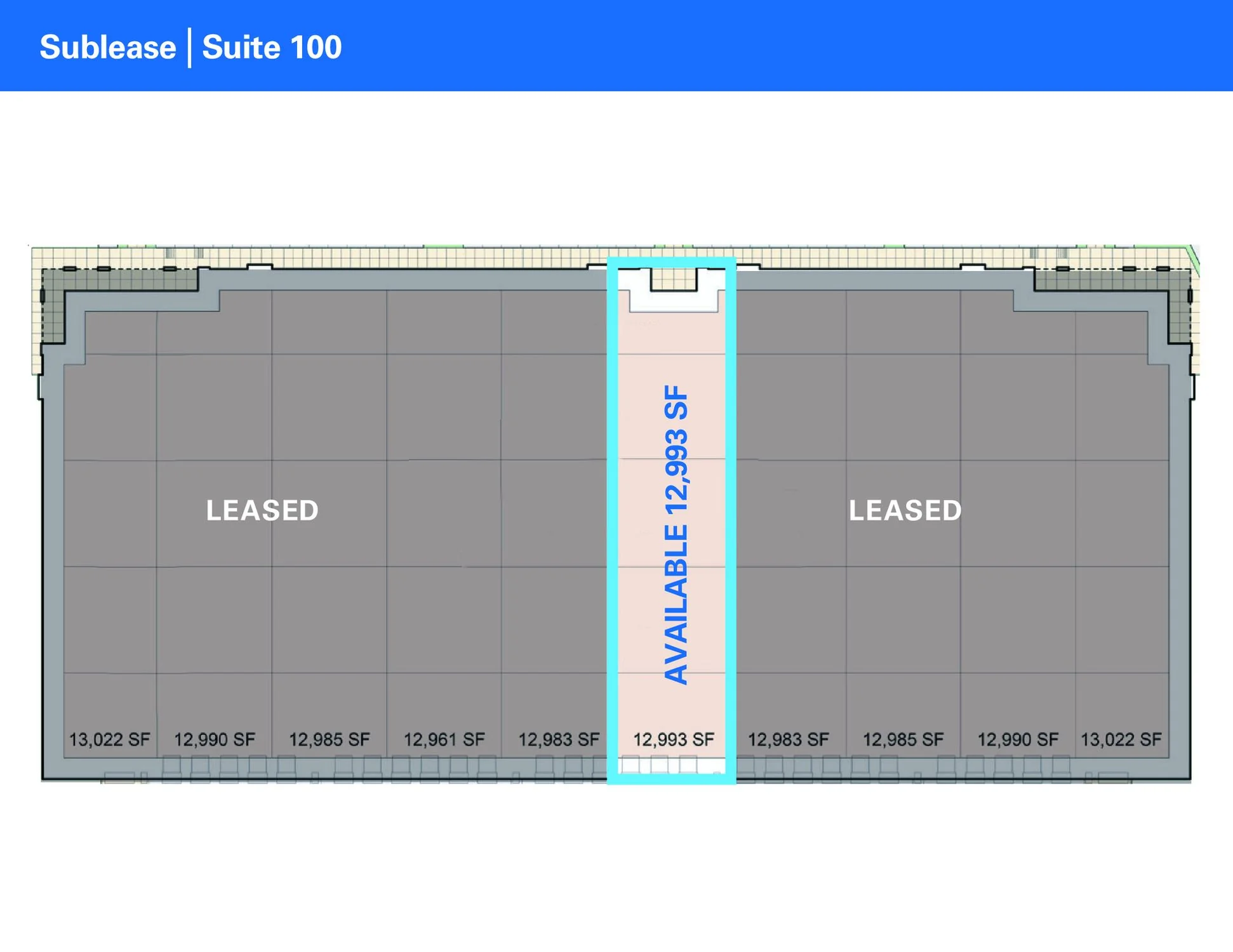Select "12,983 SF" label left of available bay
Screen dimensions: 1233x952
pyautogui.click(x=559, y=739)
